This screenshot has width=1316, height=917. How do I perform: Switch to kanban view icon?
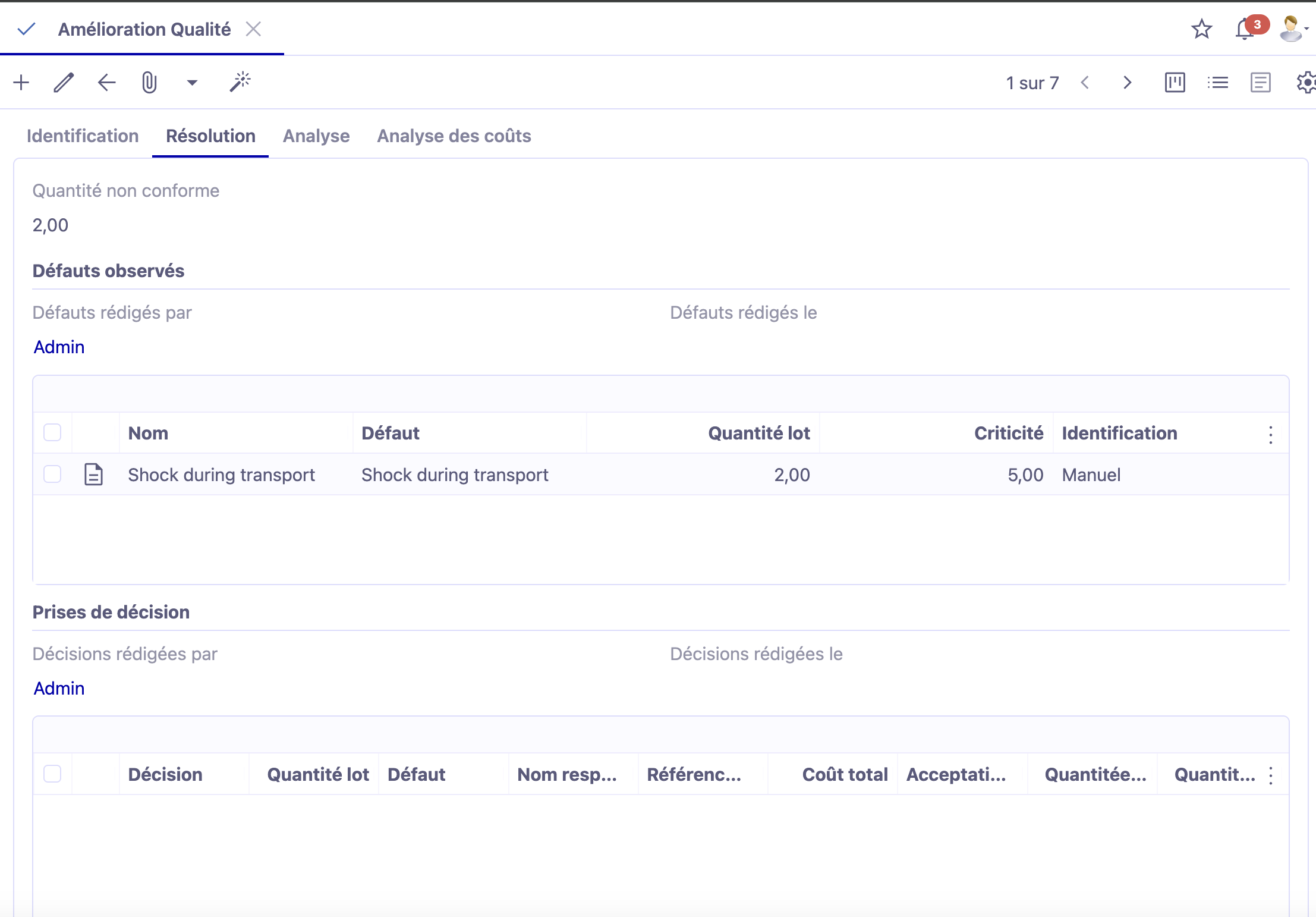(x=1175, y=83)
